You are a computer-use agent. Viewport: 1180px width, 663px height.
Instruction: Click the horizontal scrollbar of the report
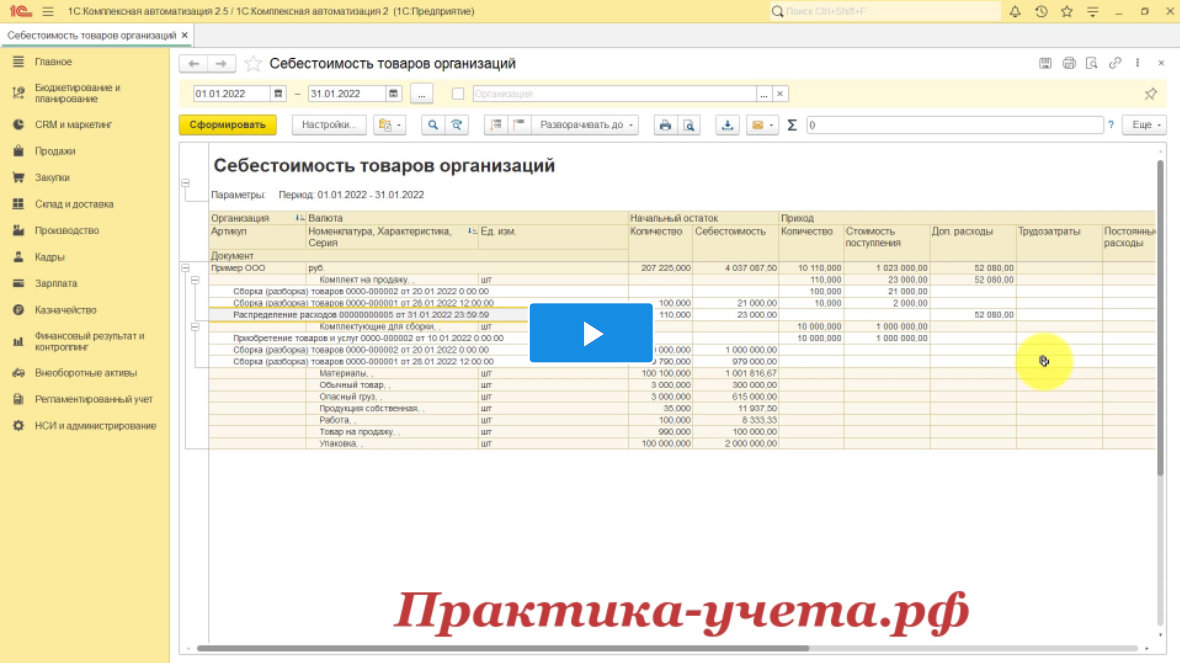pos(503,648)
